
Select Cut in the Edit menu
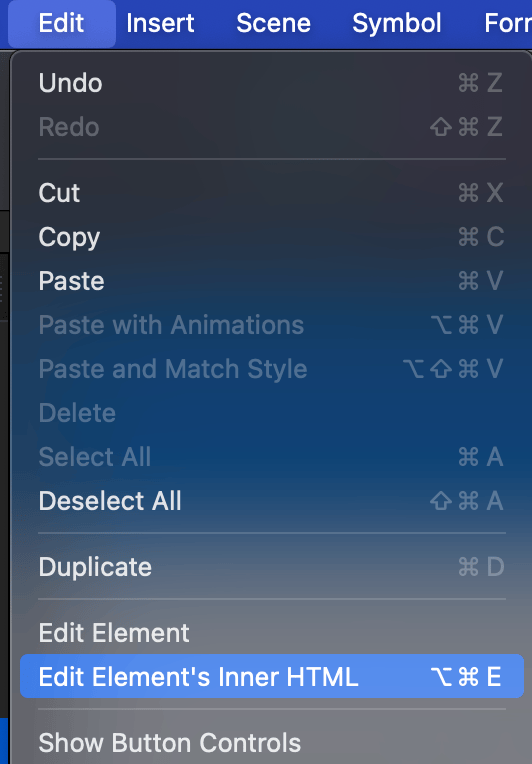click(272, 193)
